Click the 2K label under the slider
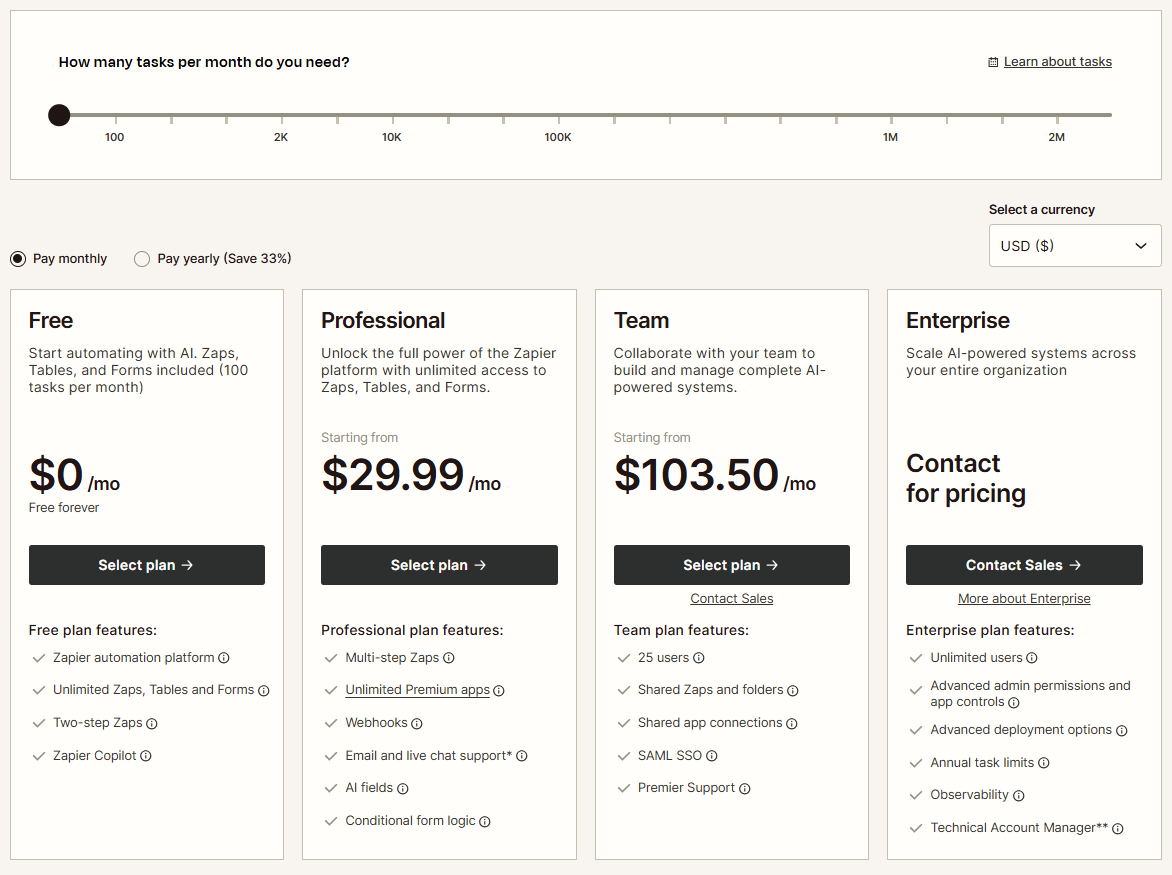 tap(281, 137)
